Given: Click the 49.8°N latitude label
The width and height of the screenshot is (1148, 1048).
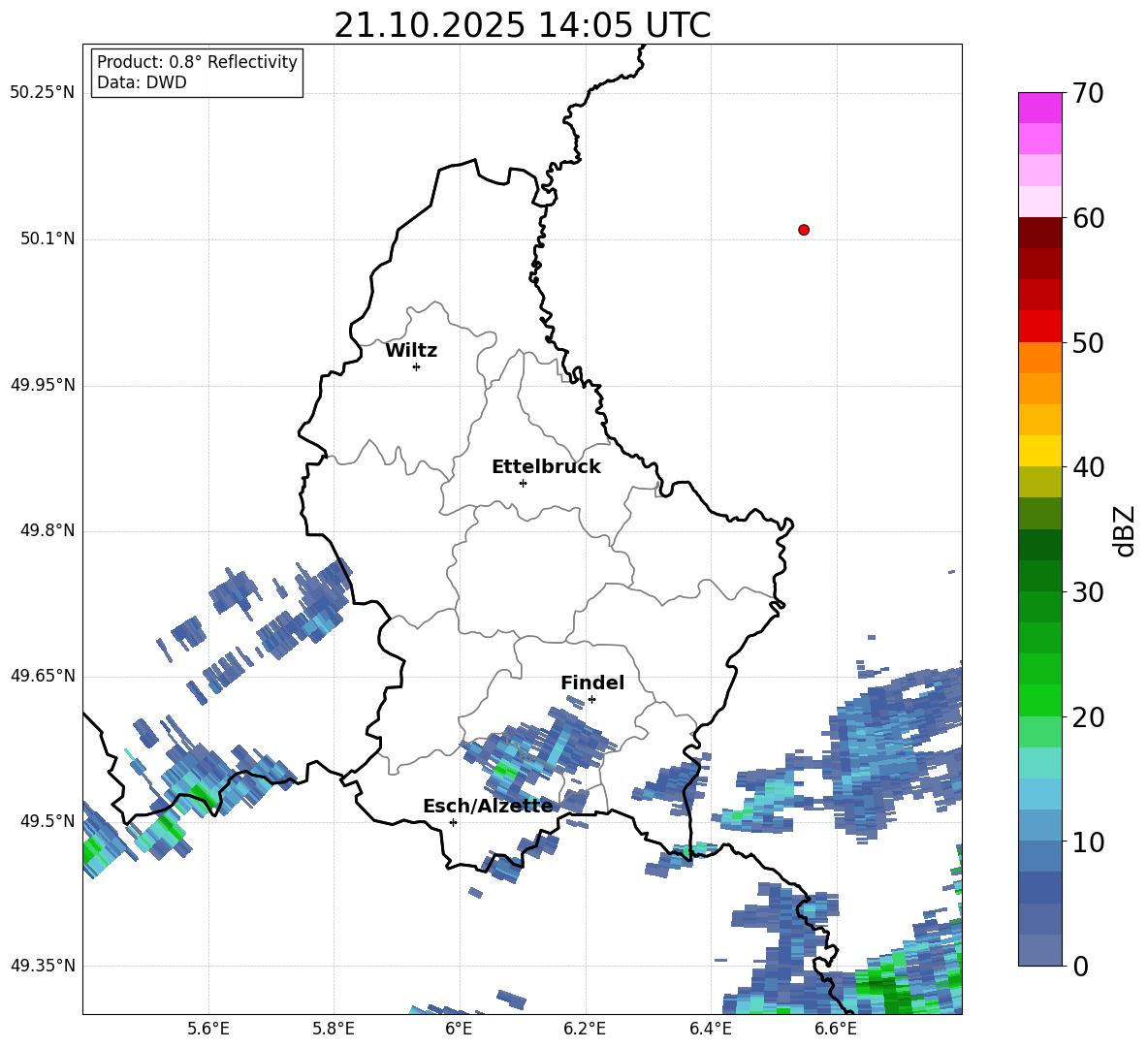Looking at the screenshot, I should click(x=48, y=530).
